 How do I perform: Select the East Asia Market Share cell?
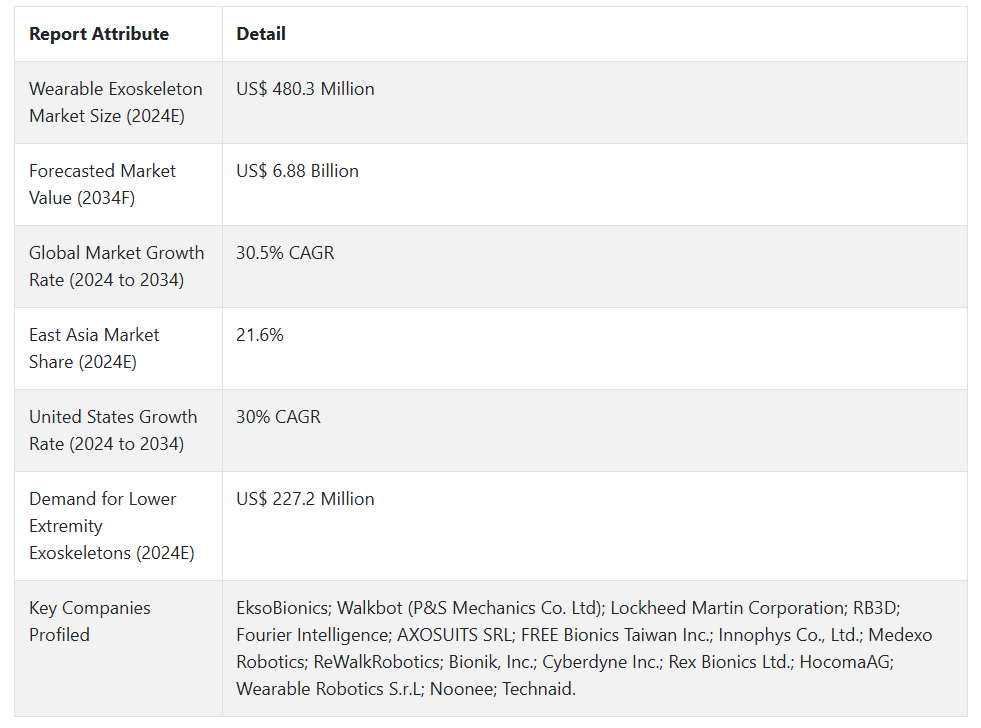tap(94, 348)
